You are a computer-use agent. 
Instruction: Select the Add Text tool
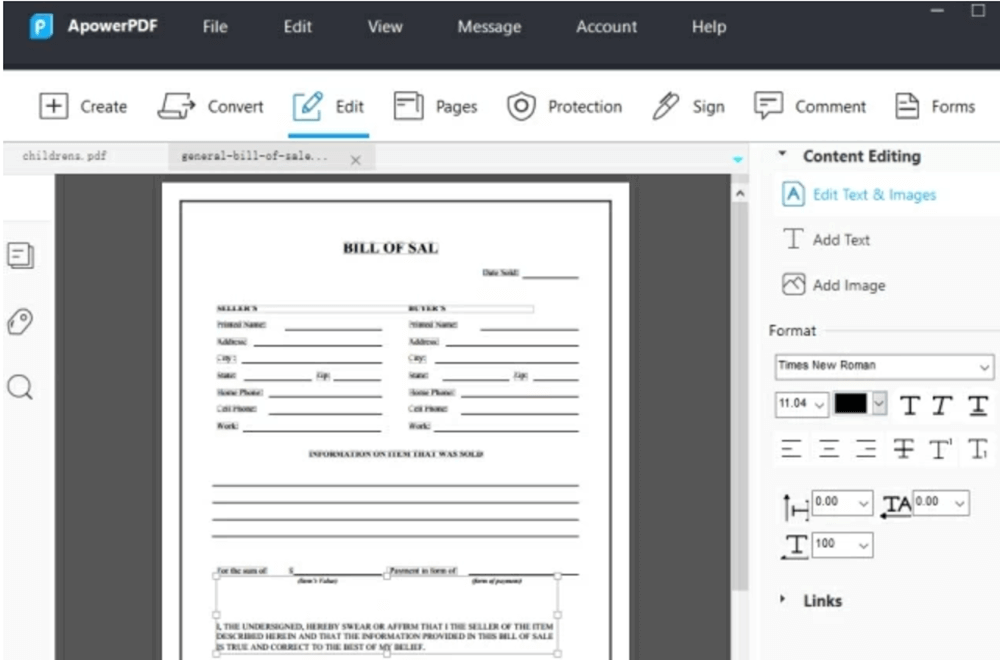(827, 240)
